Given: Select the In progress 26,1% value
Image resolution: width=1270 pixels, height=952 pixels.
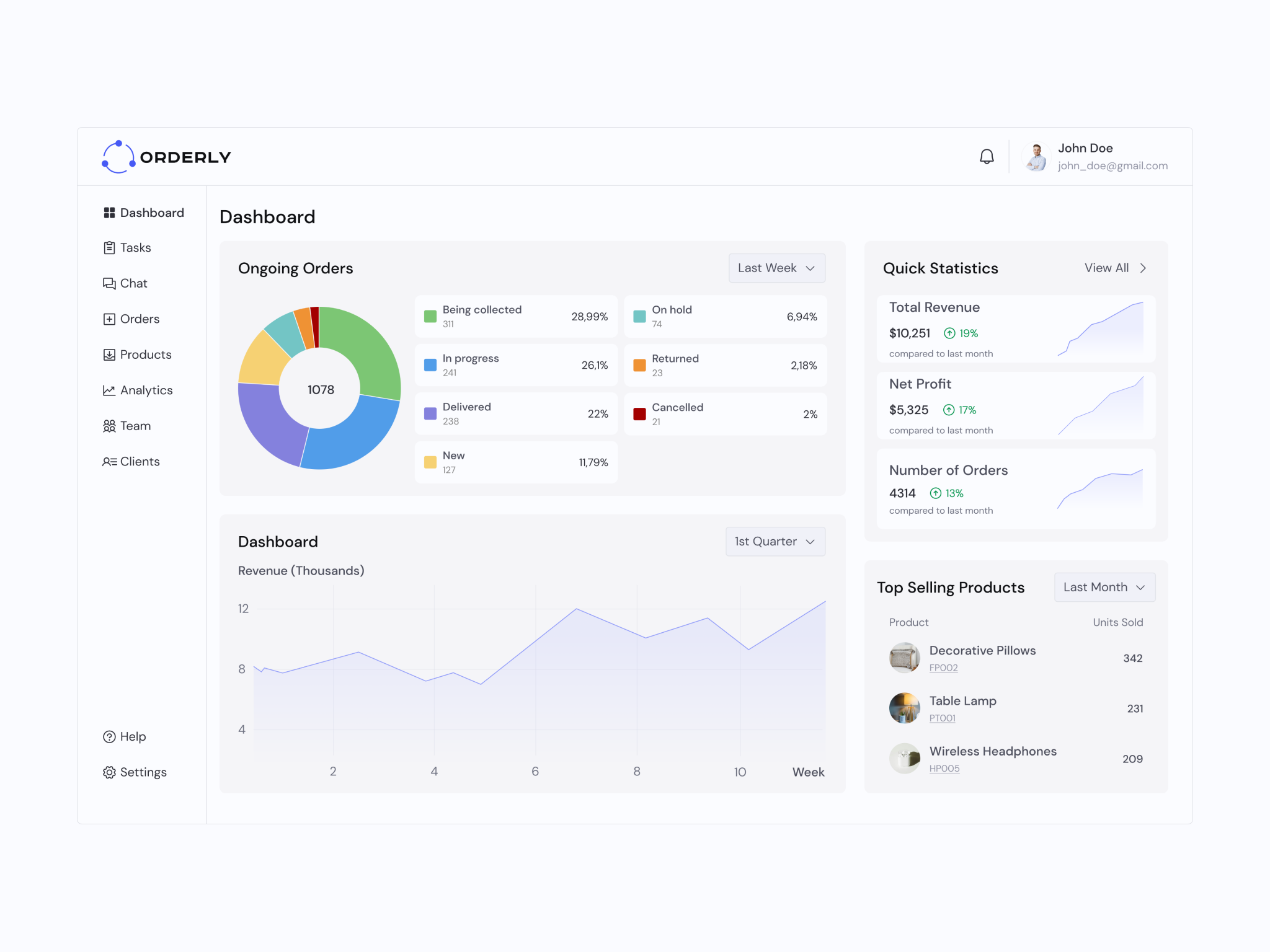Looking at the screenshot, I should (594, 365).
